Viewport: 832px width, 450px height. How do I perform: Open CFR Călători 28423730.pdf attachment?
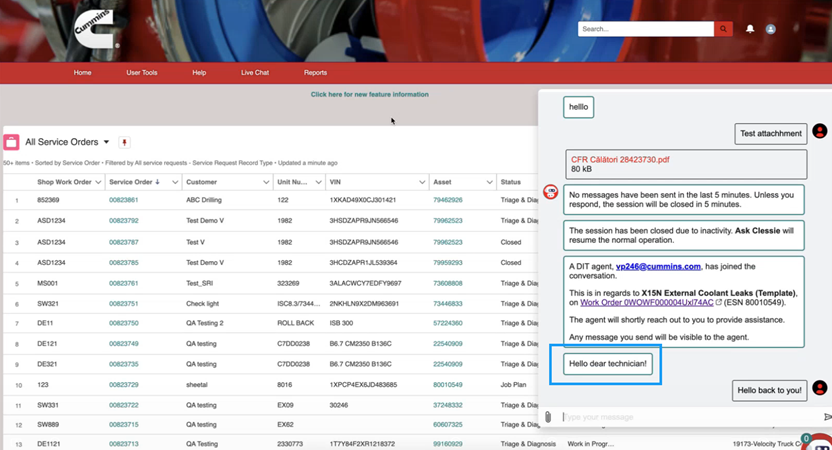[620, 160]
